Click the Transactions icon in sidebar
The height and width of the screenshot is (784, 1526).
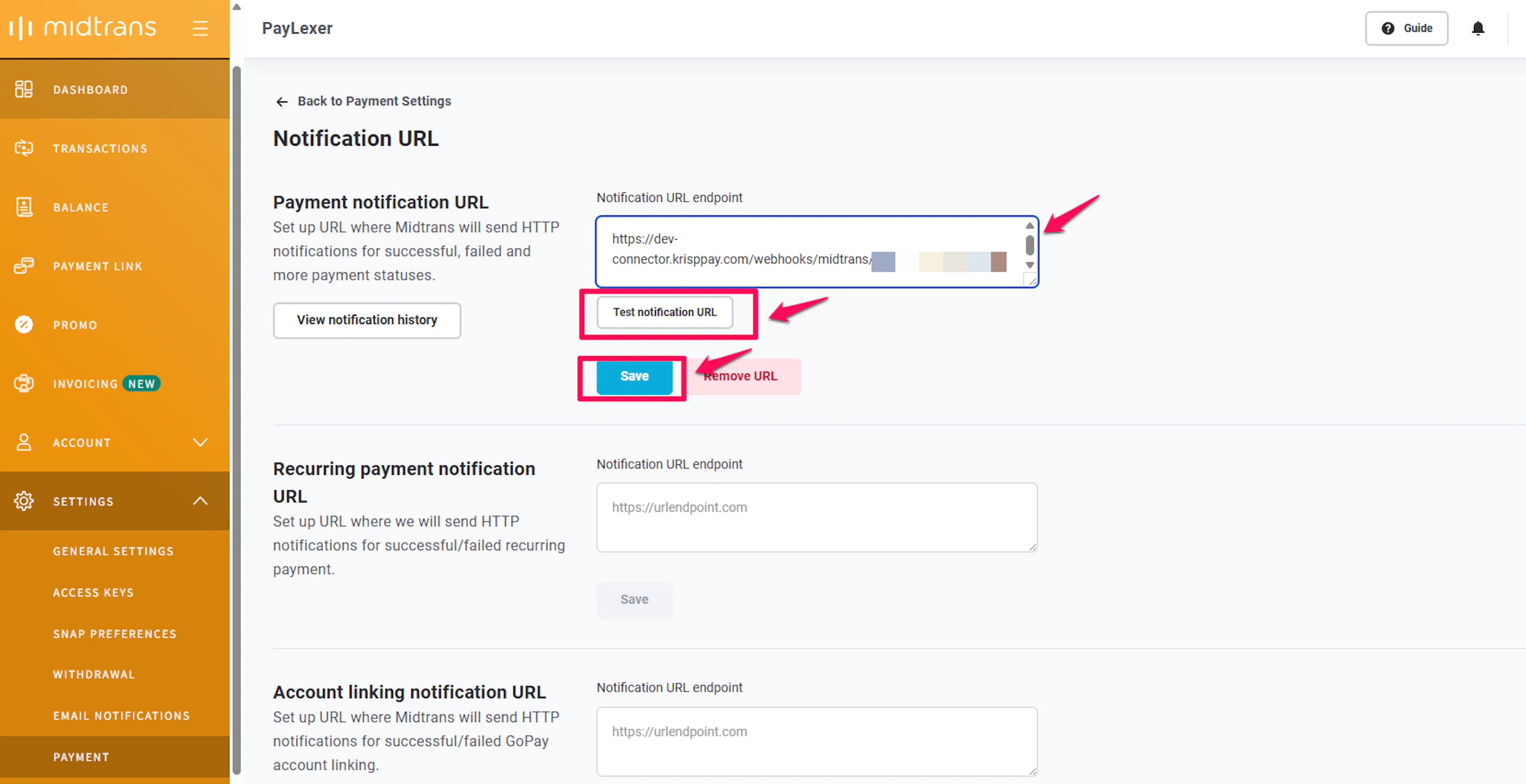[x=24, y=148]
